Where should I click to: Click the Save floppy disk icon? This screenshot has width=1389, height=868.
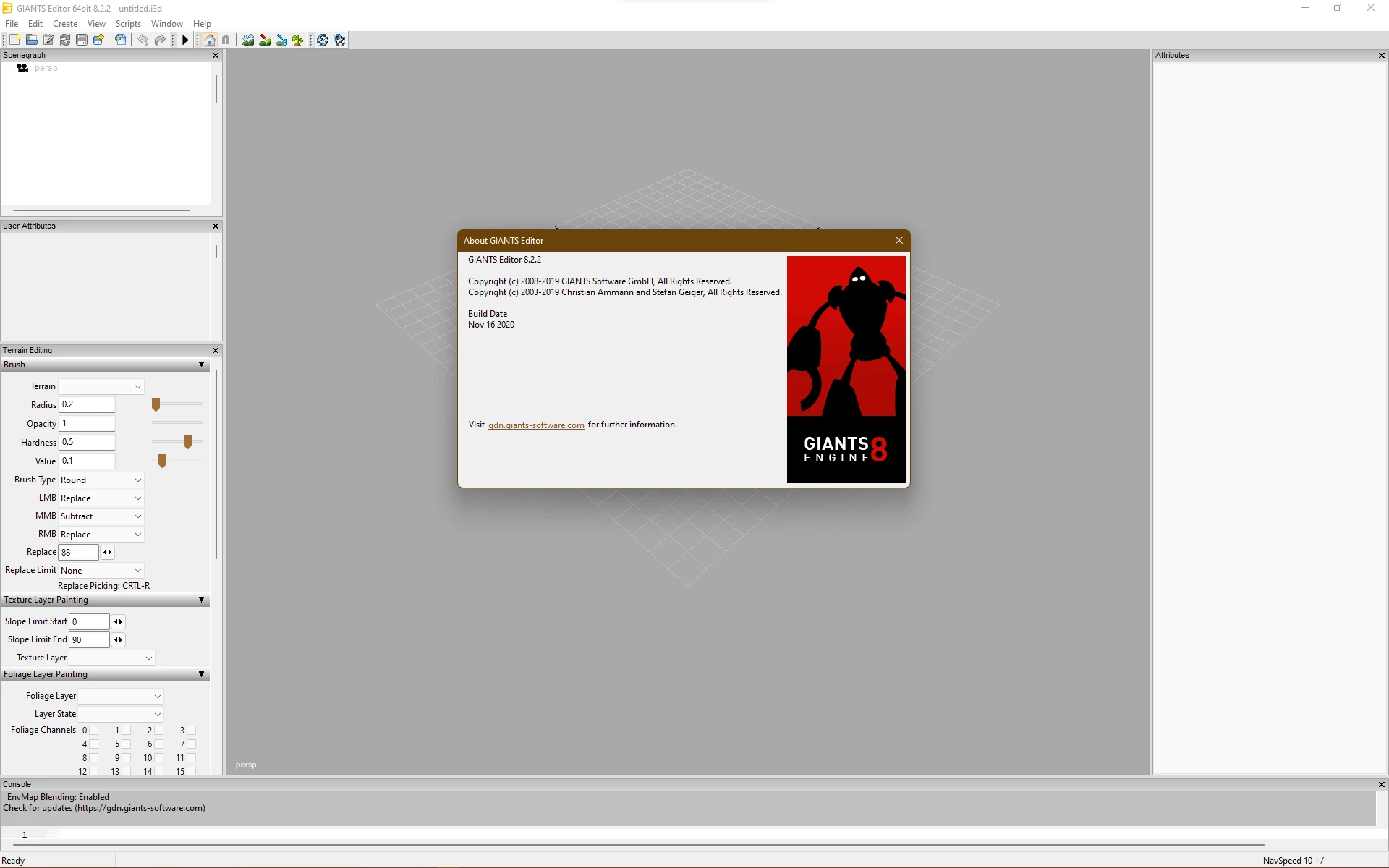click(82, 40)
